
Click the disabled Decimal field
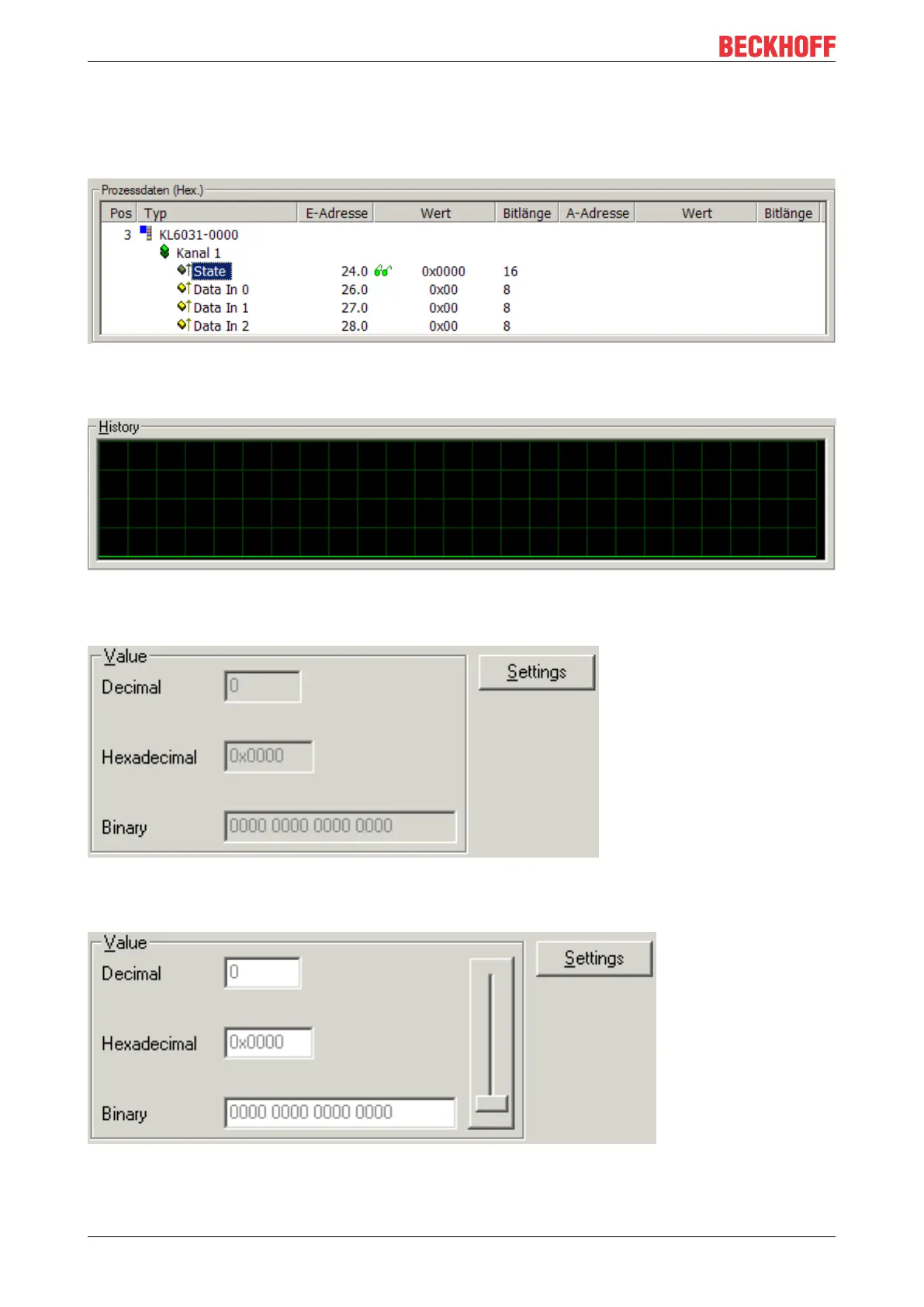pyautogui.click(x=262, y=686)
